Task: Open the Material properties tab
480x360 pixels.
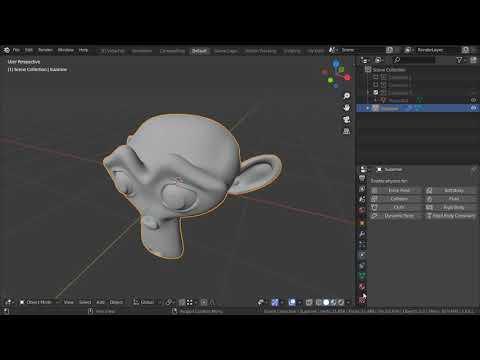Action: pos(362,286)
